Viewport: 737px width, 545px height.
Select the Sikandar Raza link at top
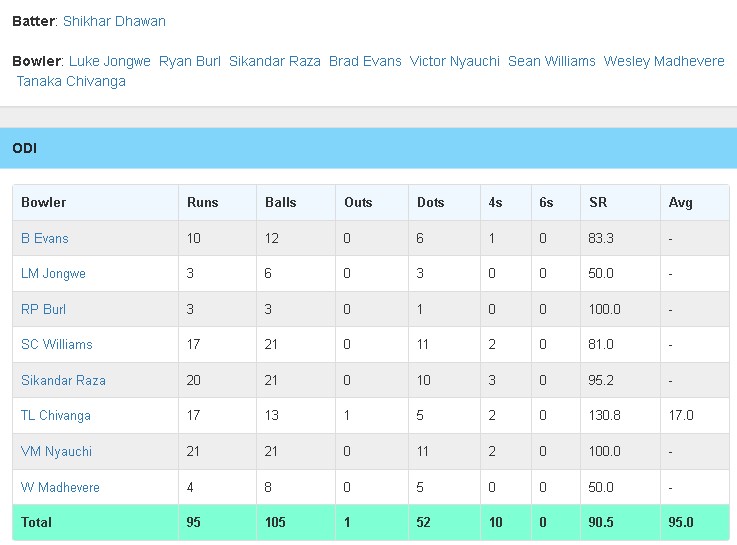tap(275, 61)
